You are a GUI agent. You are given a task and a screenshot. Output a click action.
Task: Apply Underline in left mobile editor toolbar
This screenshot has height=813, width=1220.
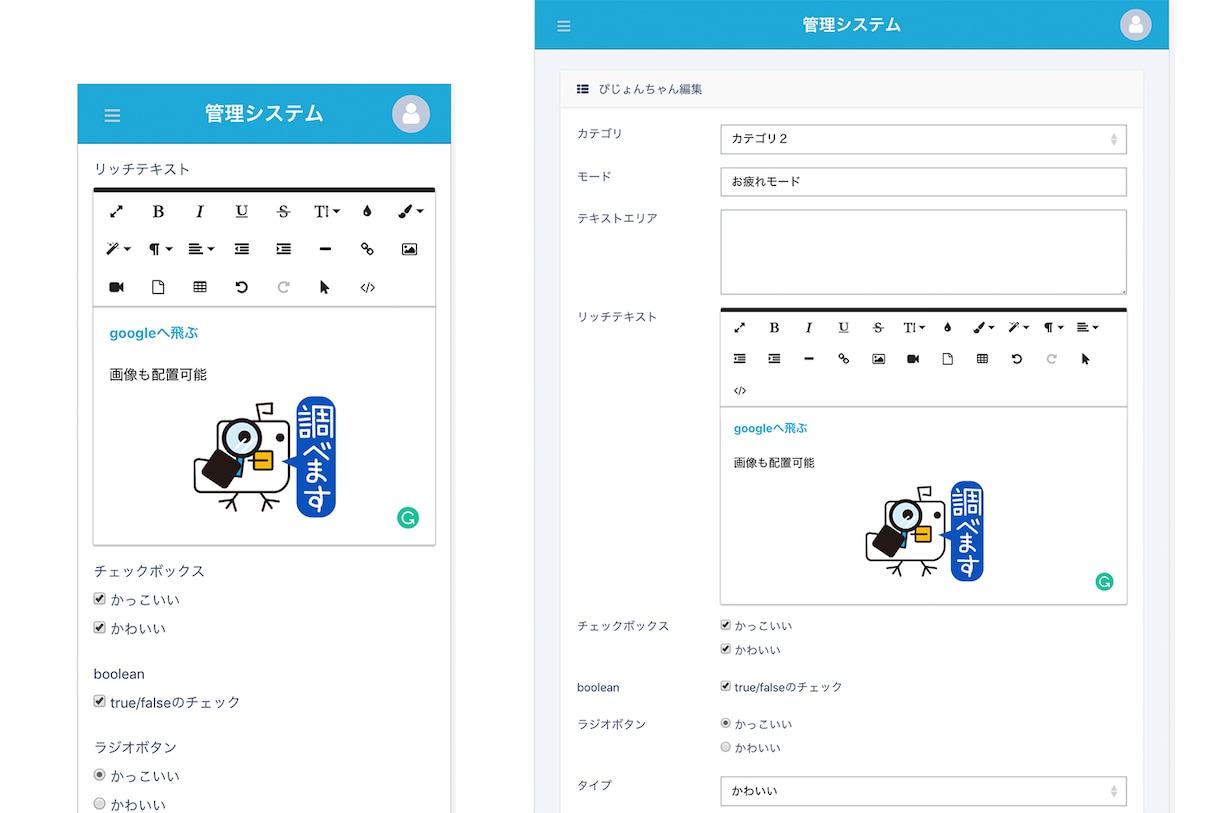(x=242, y=211)
